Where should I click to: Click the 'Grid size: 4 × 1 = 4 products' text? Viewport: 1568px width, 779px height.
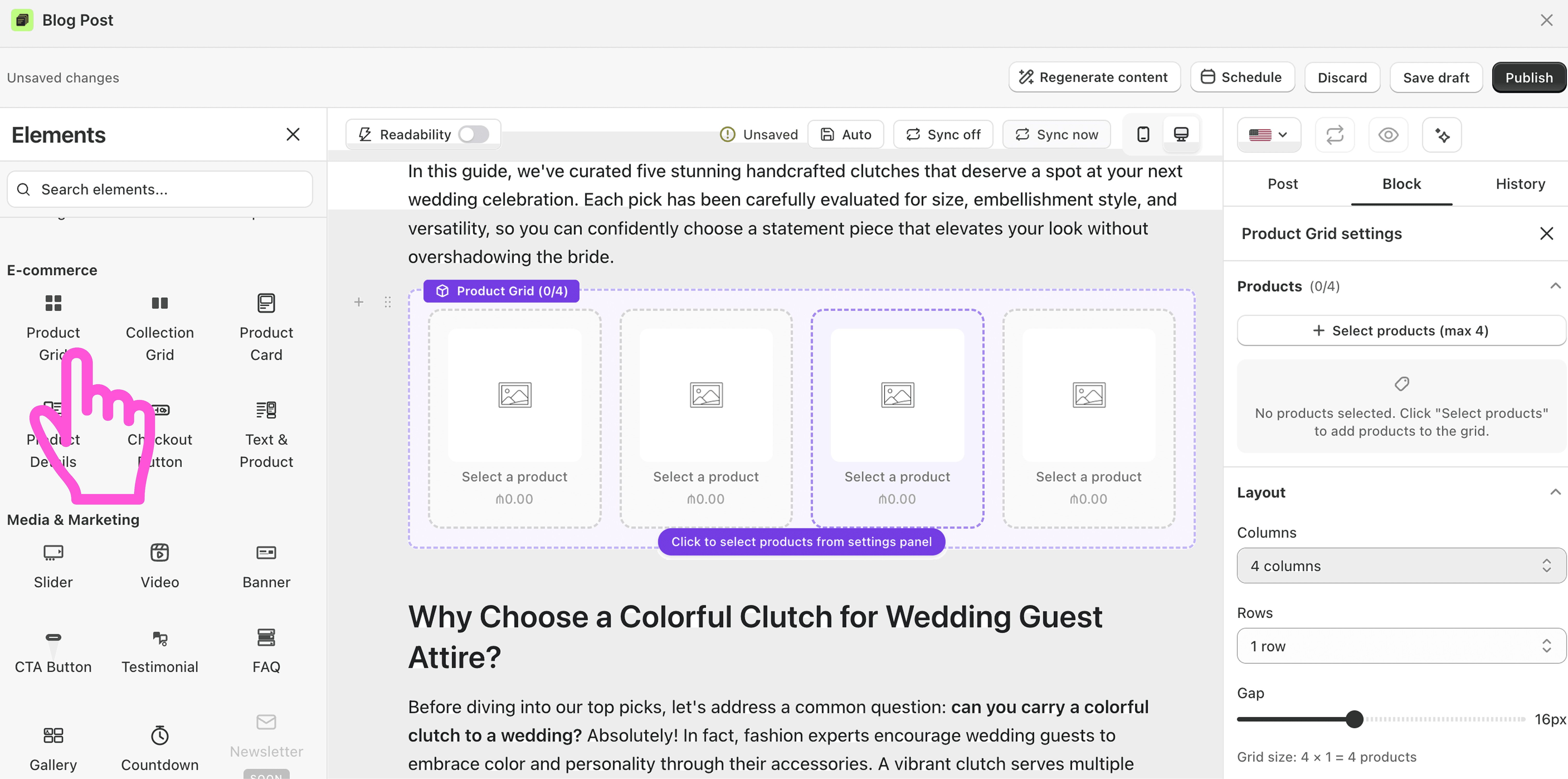[1326, 757]
